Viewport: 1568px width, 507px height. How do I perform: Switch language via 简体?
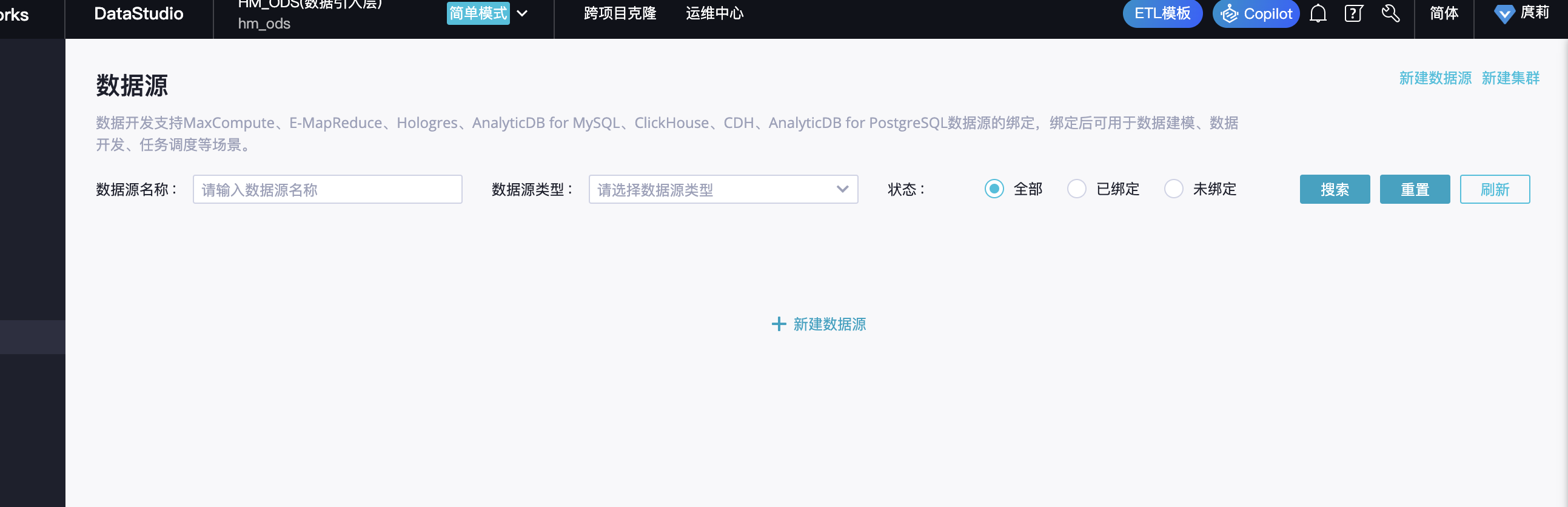(1444, 13)
